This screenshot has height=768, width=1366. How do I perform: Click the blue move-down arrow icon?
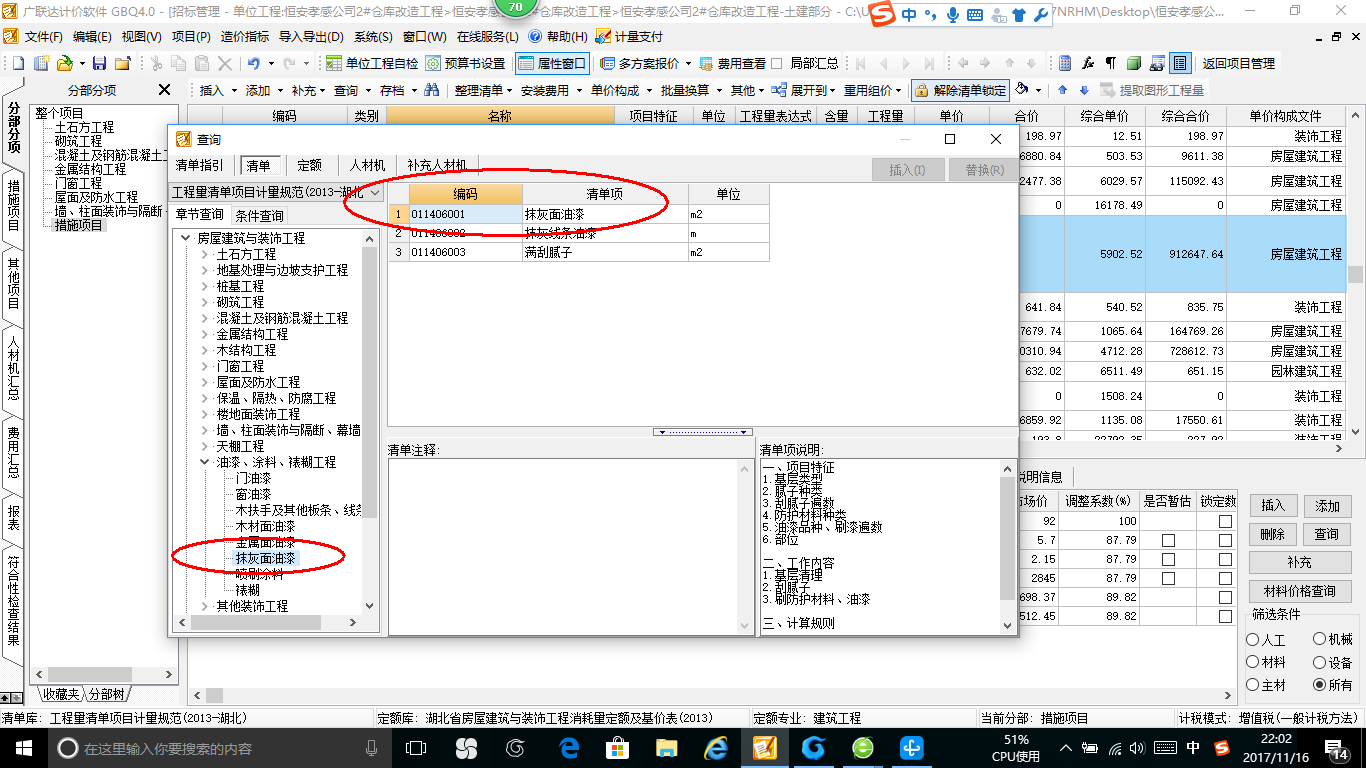(x=1083, y=90)
